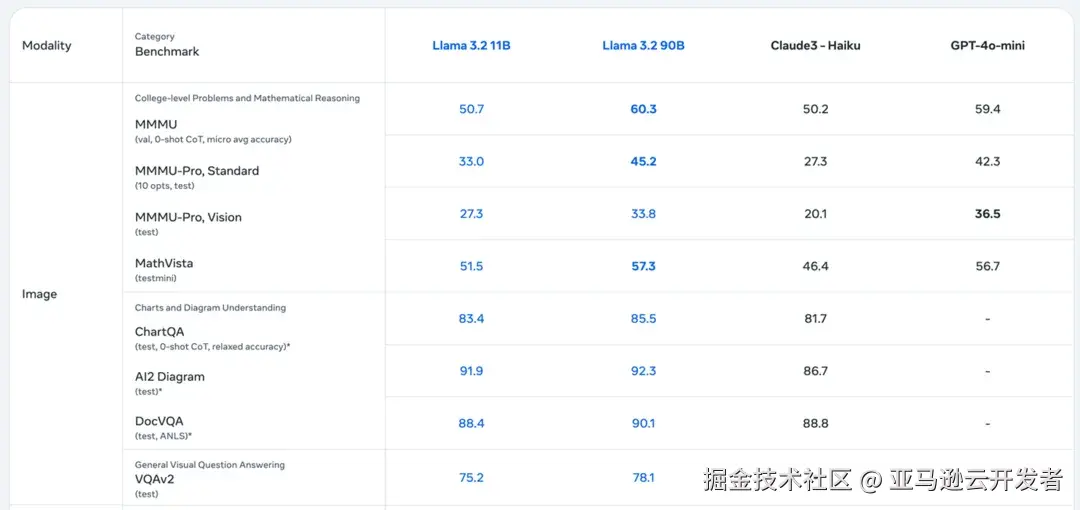This screenshot has height=510, width=1080.
Task: Select the ChartQA benchmark name
Action: pos(160,332)
